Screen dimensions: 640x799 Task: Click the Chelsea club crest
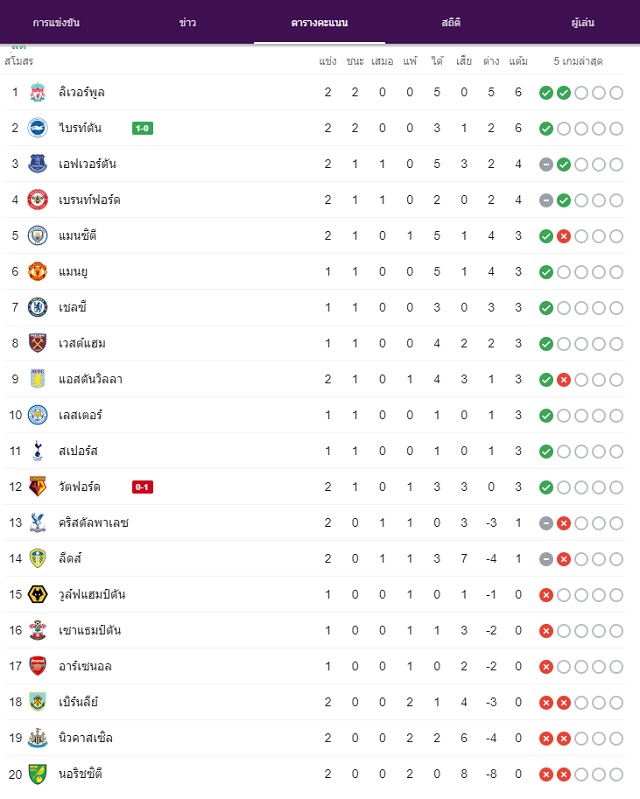(37, 307)
